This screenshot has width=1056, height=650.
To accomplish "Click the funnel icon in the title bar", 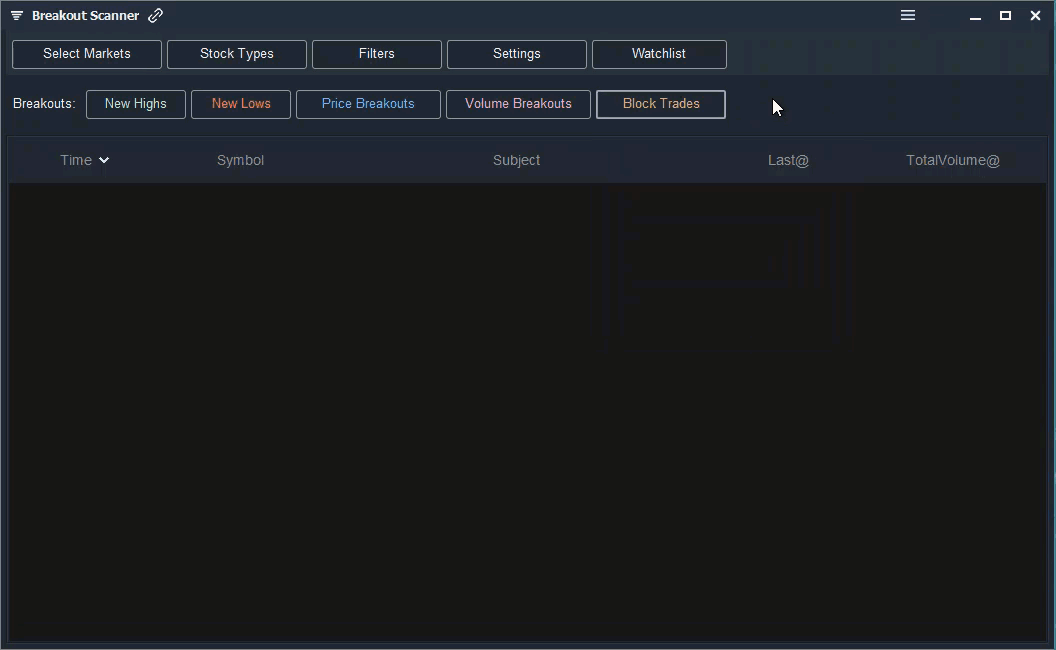I will 15,15.
